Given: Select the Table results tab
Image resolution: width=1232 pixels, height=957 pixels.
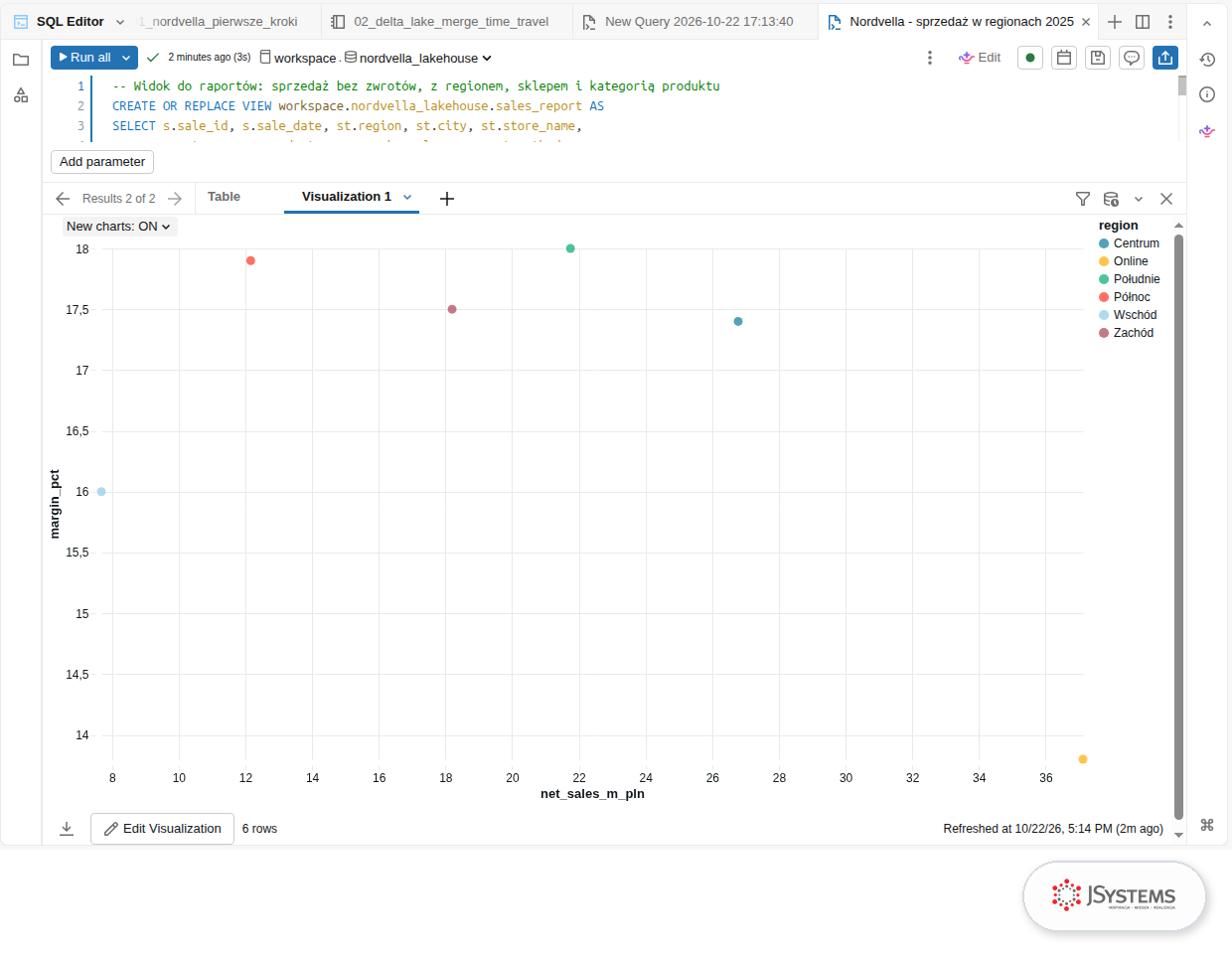Looking at the screenshot, I should coord(224,197).
